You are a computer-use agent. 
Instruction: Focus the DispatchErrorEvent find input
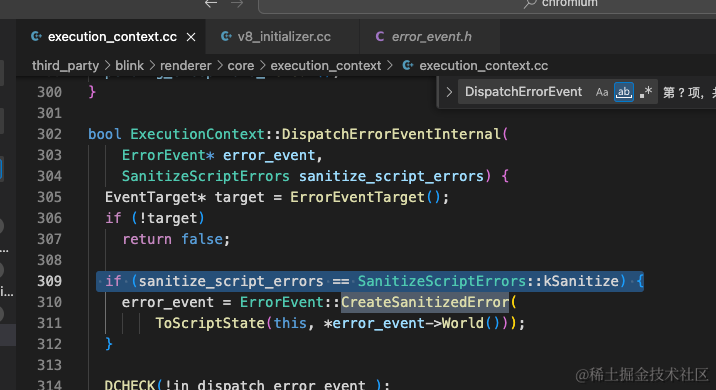coord(523,92)
